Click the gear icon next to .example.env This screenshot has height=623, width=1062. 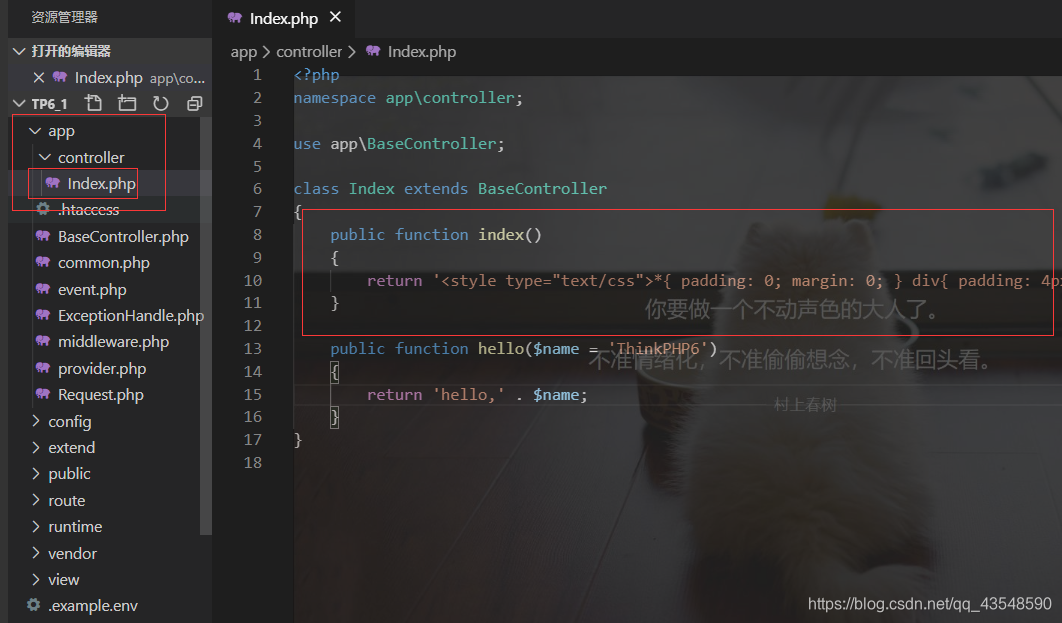33,605
